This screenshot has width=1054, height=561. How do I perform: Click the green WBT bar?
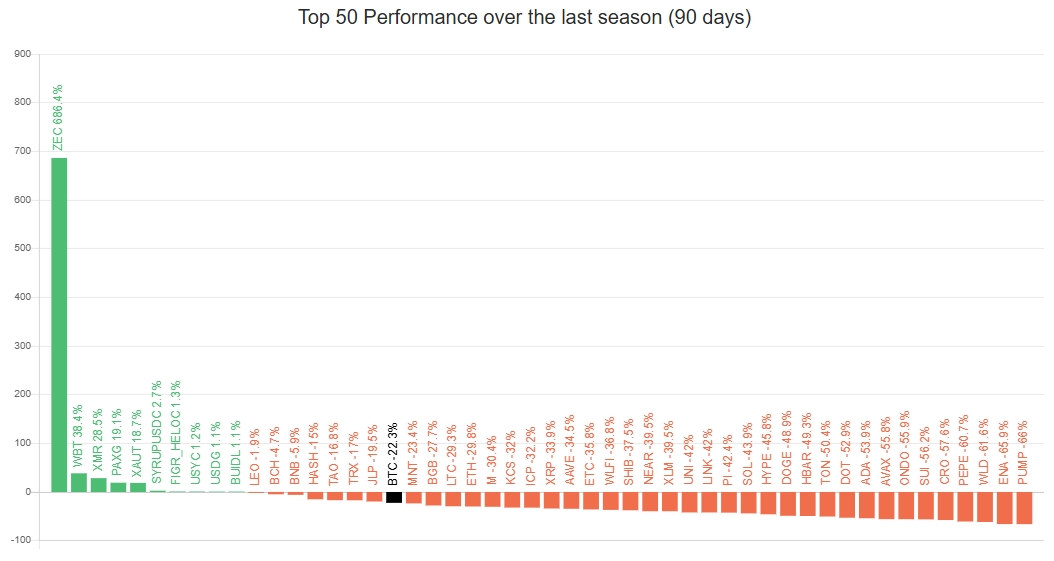point(79,482)
